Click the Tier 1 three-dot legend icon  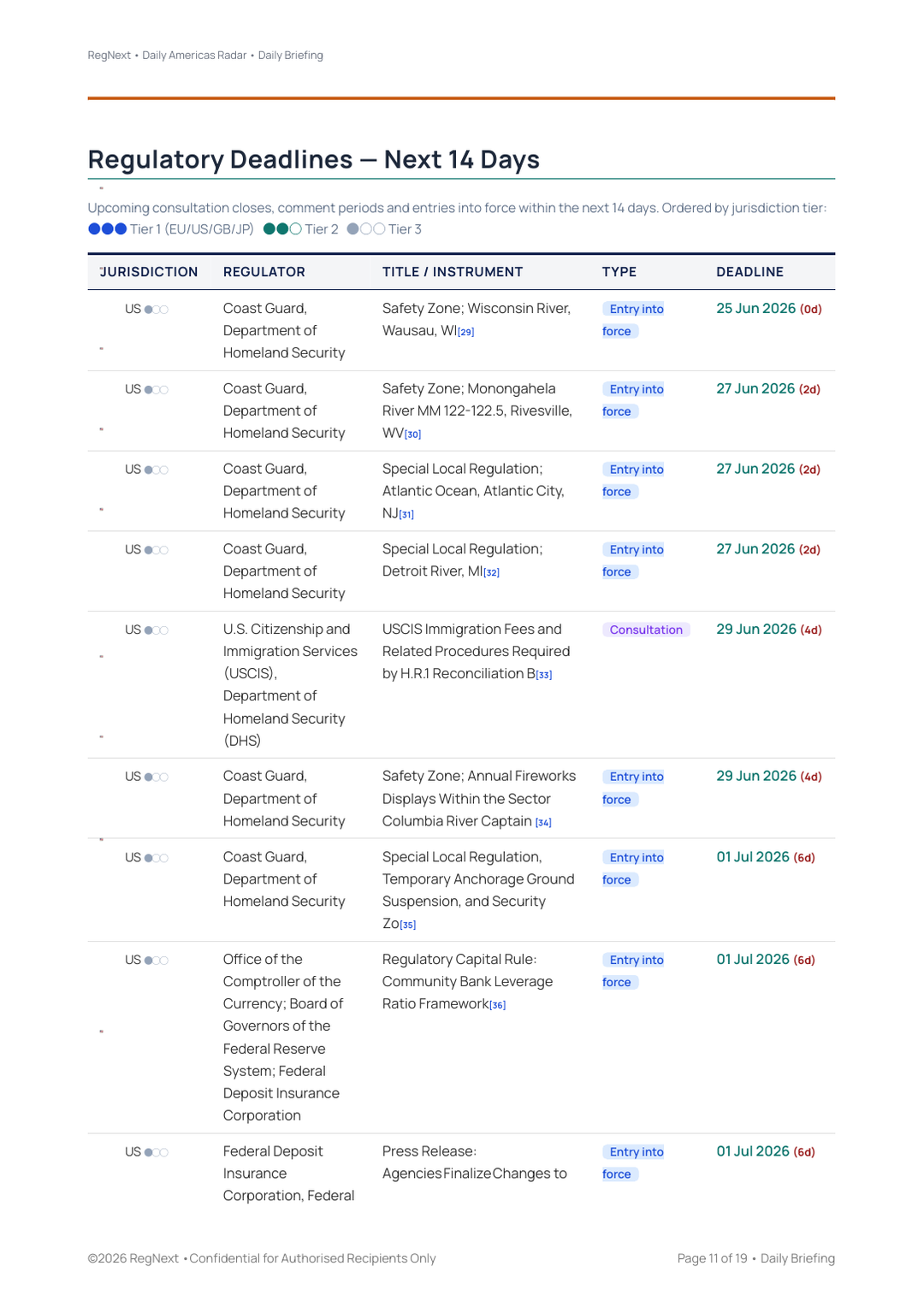[108, 229]
